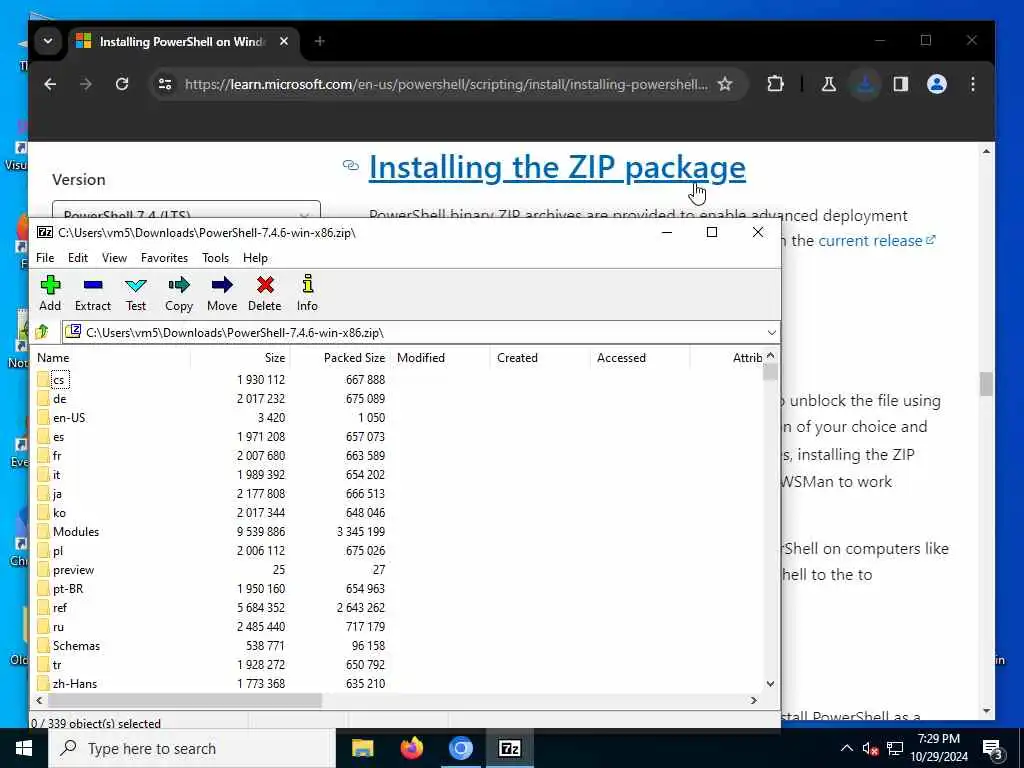Switch to Chrome in the taskbar
Screen dimensions: 1024x768
click(460, 748)
